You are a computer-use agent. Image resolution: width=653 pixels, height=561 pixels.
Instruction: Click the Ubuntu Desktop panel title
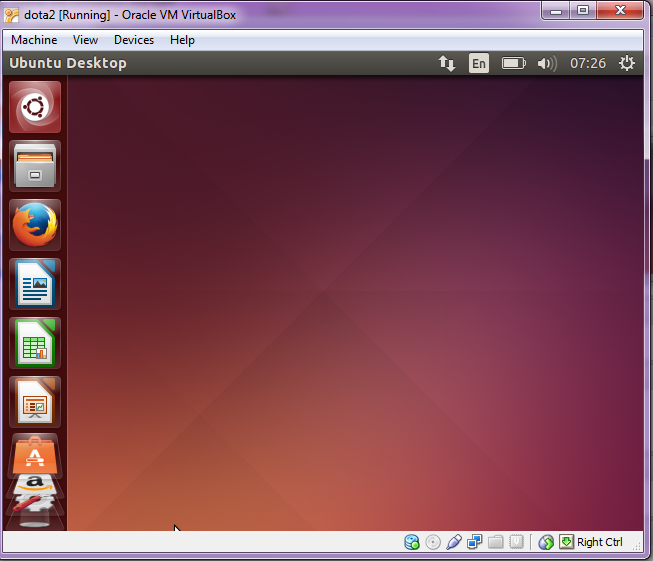click(68, 63)
